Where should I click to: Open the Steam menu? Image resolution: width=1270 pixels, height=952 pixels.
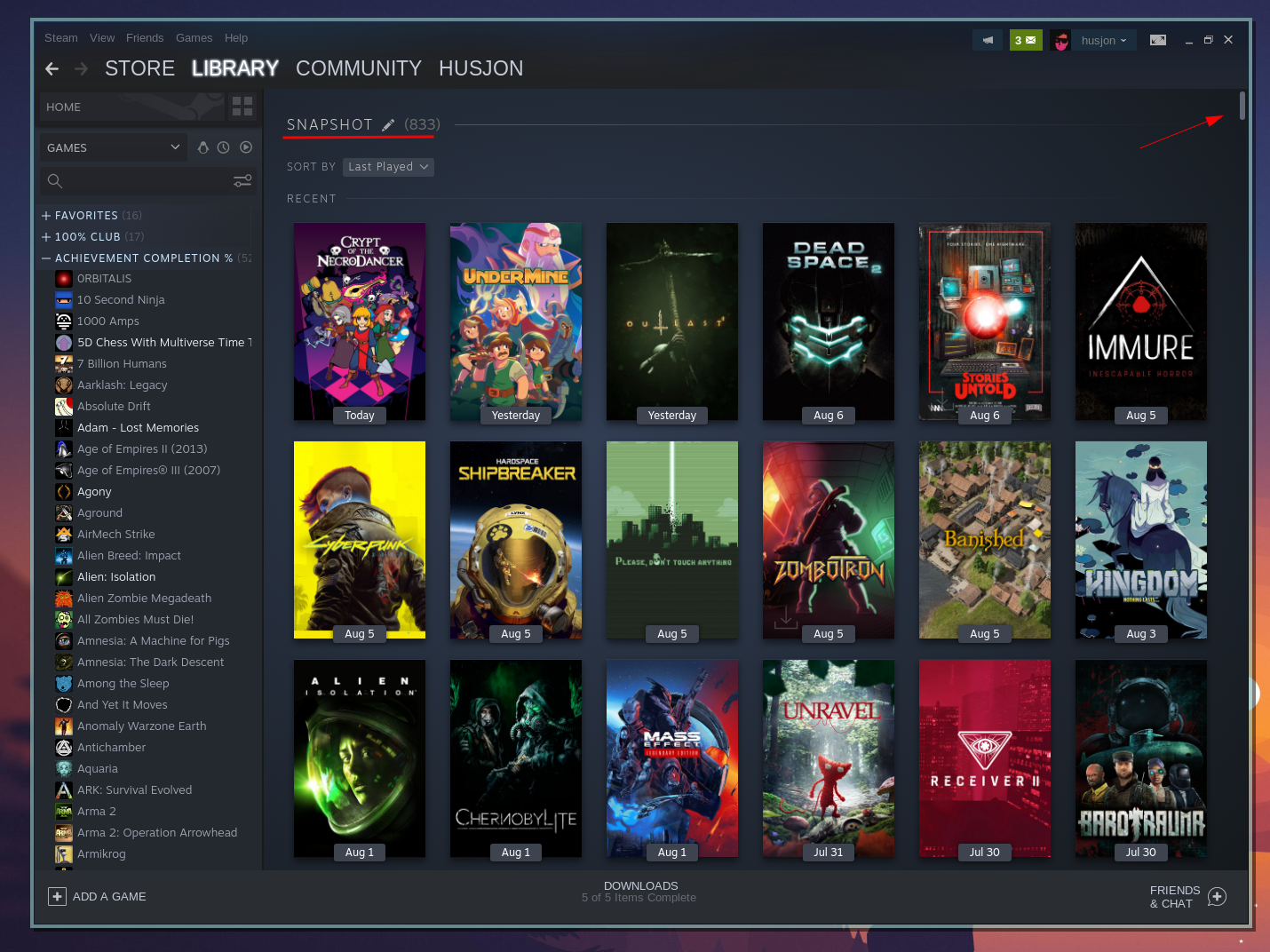(61, 38)
